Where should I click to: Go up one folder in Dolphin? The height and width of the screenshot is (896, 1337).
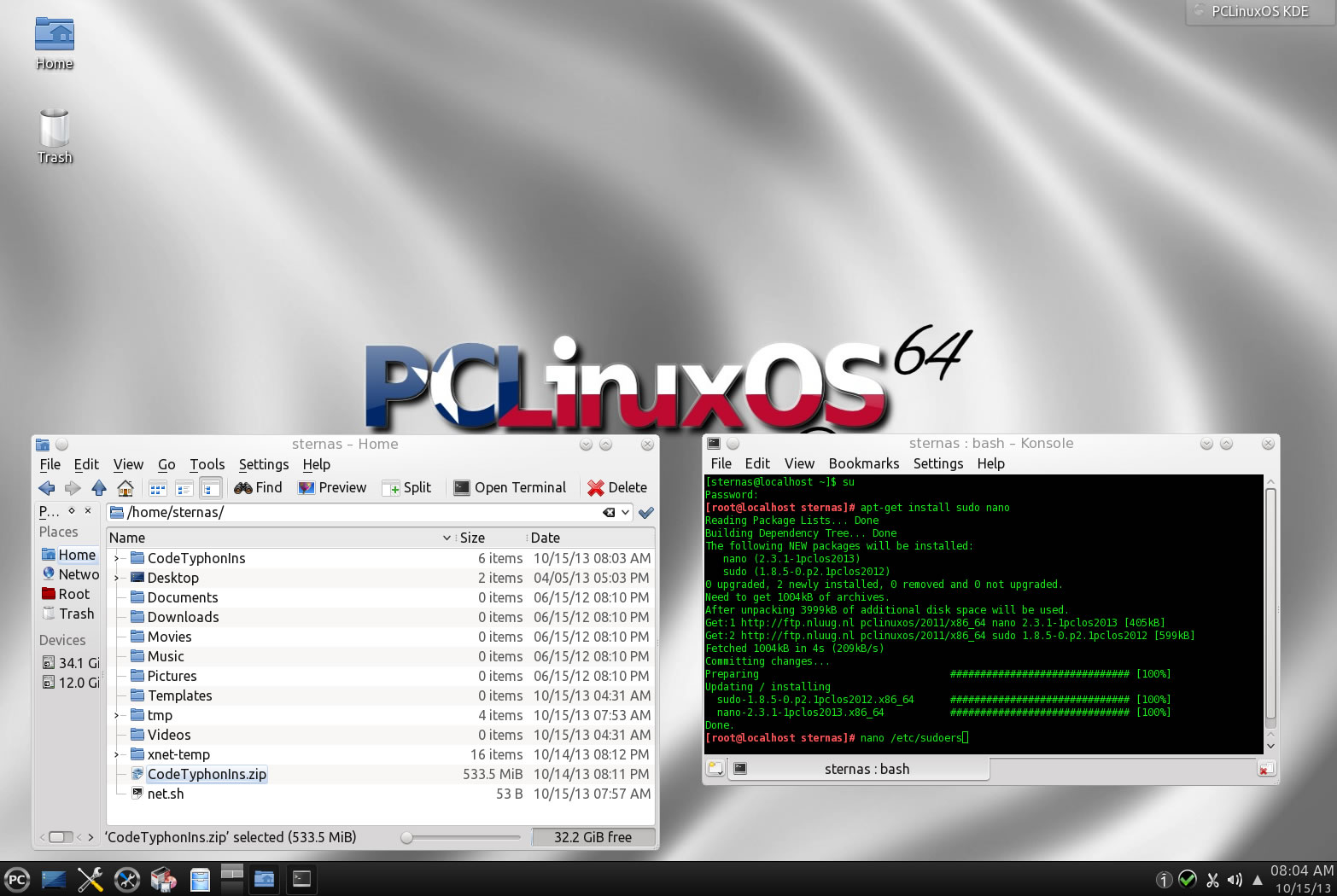[x=99, y=488]
